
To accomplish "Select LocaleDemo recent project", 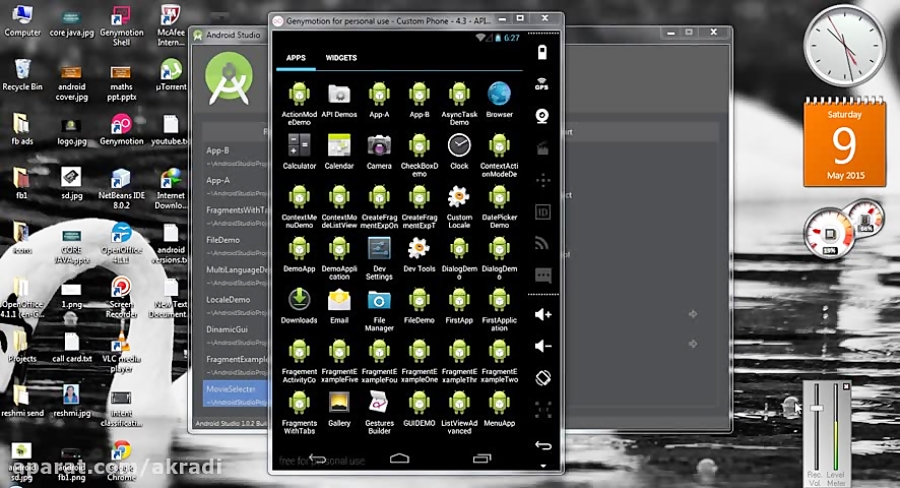I will 235,305.
